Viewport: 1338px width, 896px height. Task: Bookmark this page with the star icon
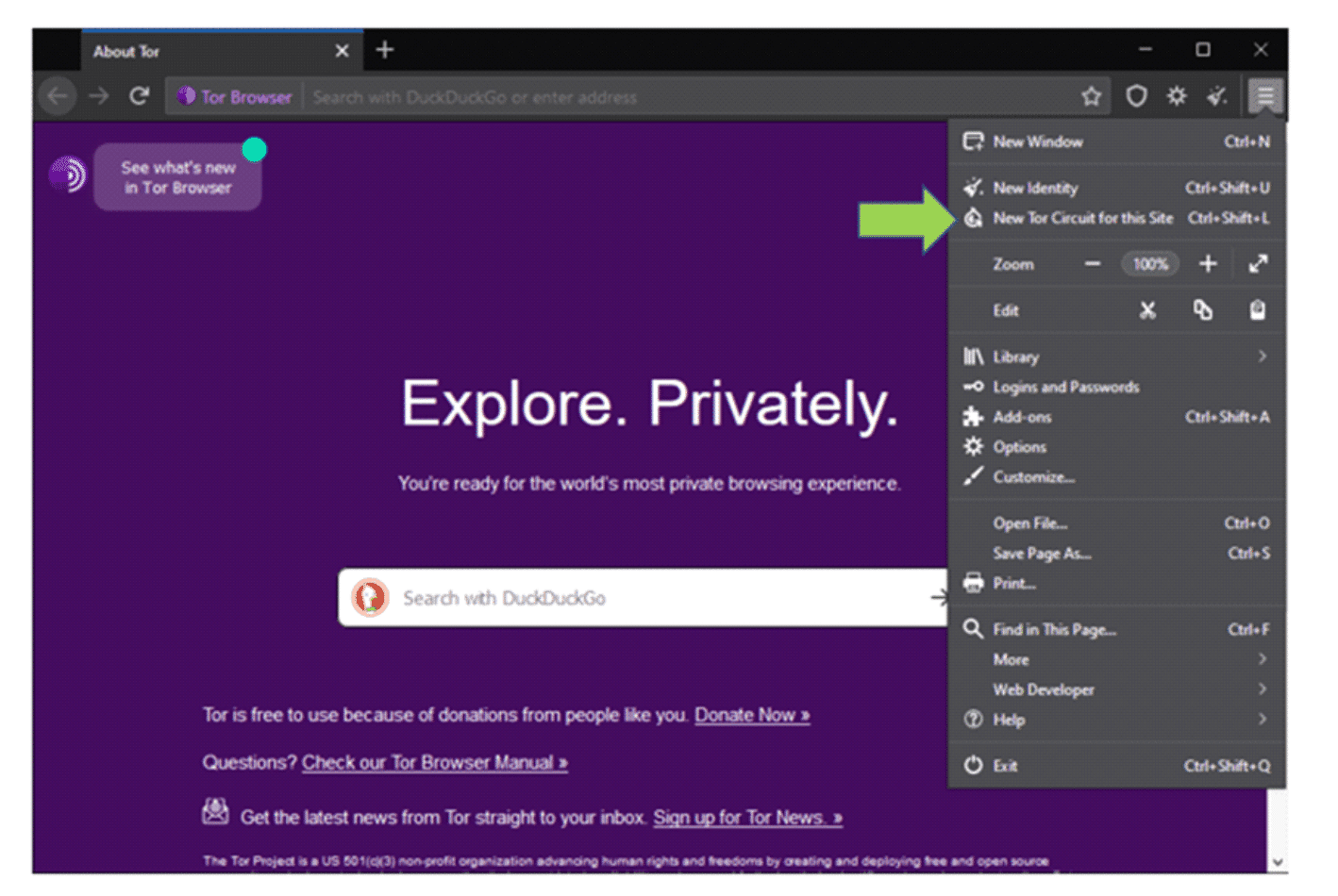[1092, 96]
